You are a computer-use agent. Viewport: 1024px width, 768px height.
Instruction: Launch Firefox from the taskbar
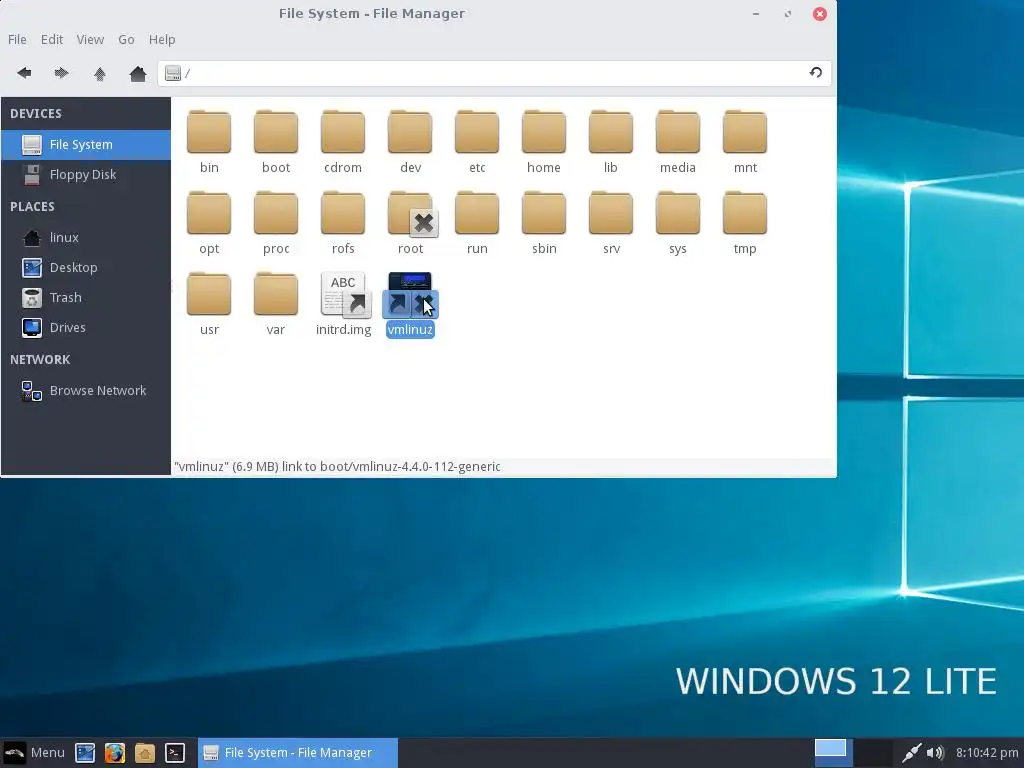point(114,753)
